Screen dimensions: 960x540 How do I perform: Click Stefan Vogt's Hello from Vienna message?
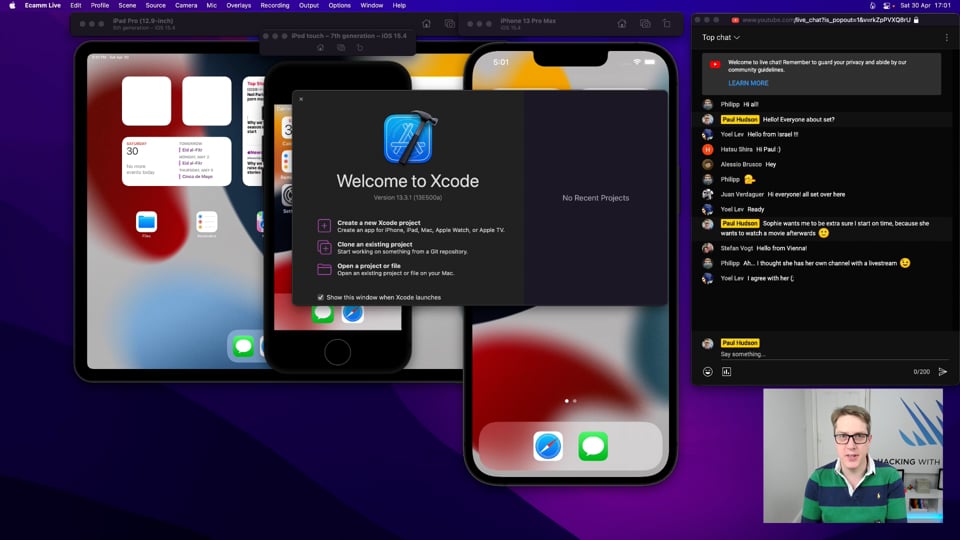click(x=781, y=248)
